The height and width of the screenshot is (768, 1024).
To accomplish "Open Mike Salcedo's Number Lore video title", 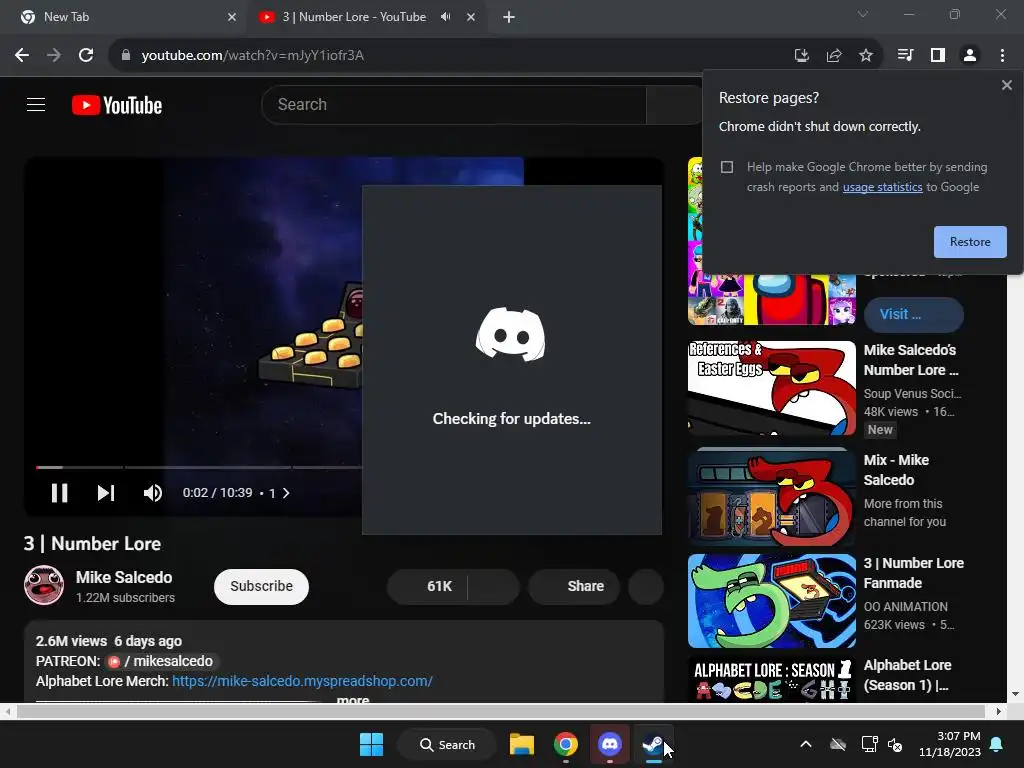I will pos(911,360).
